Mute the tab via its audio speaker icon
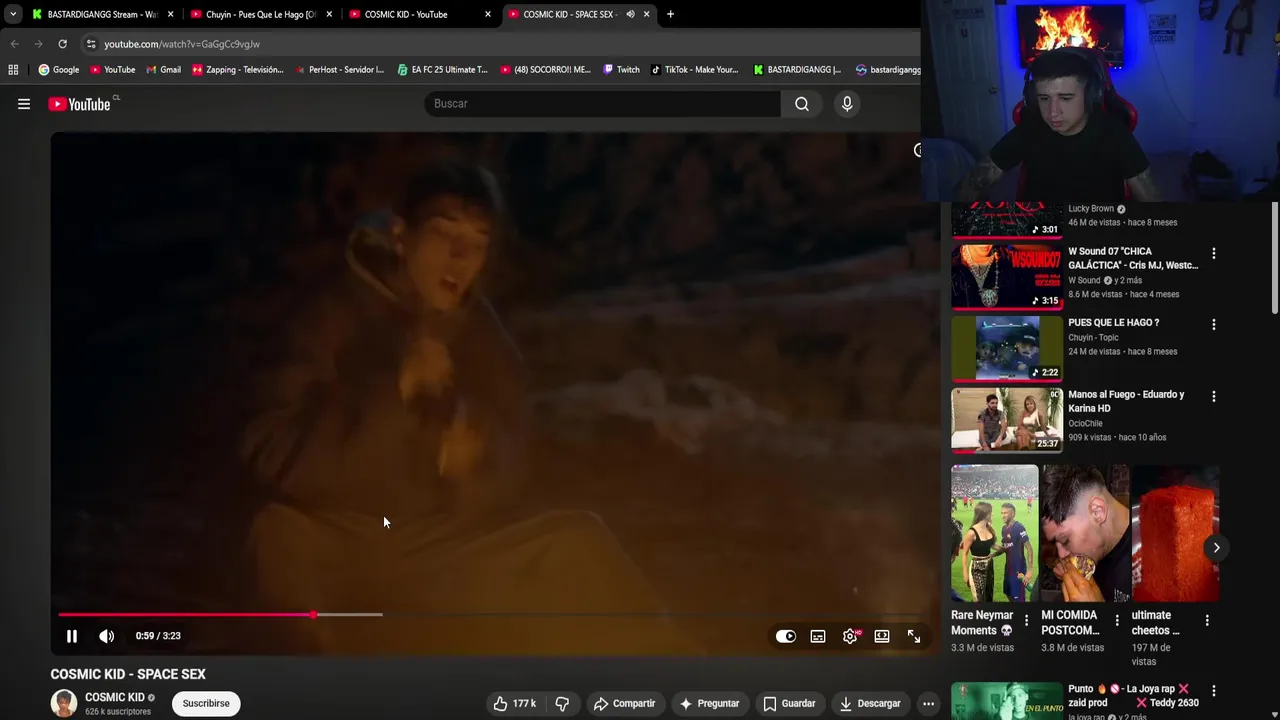This screenshot has height=720, width=1280. tap(630, 15)
